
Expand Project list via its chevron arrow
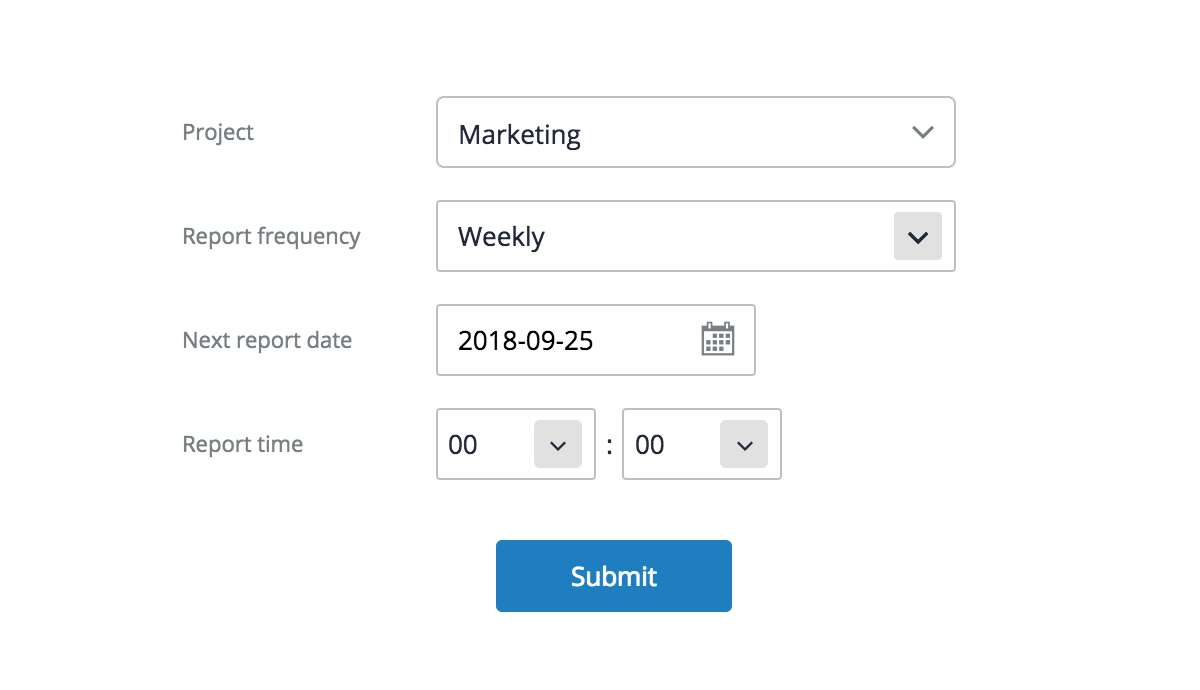click(x=923, y=132)
